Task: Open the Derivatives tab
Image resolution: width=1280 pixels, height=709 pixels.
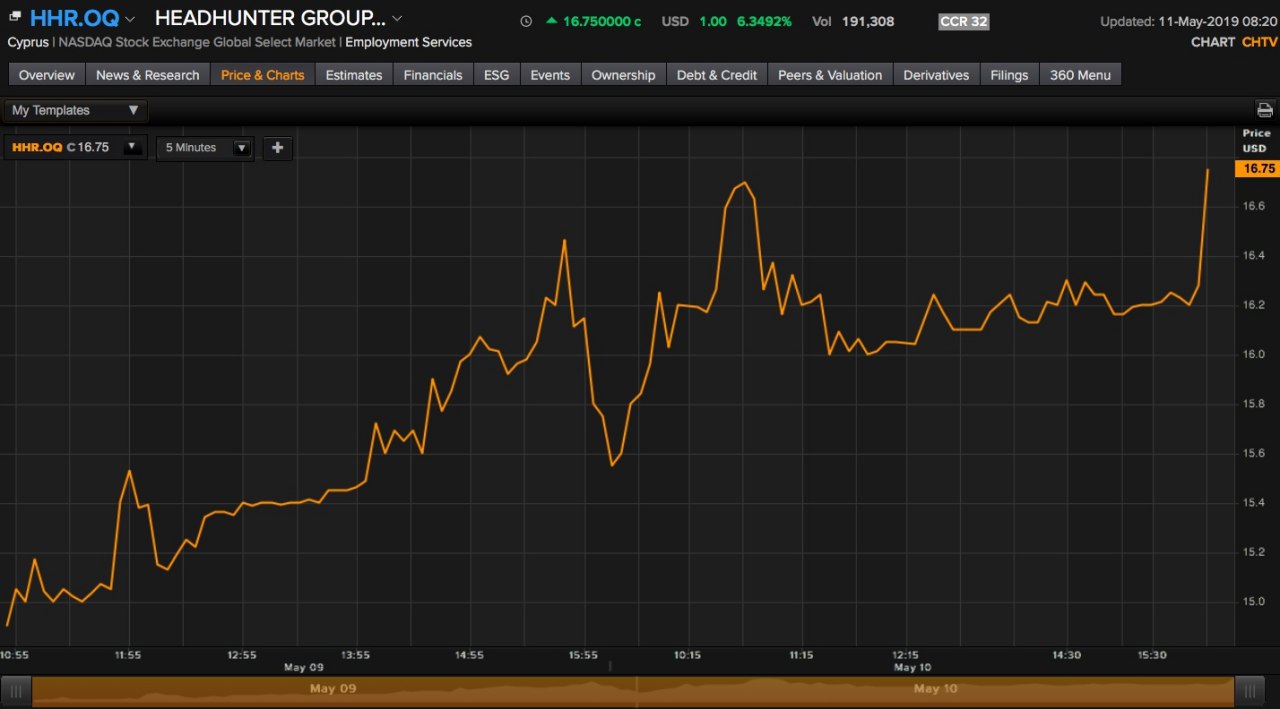Action: (936, 75)
